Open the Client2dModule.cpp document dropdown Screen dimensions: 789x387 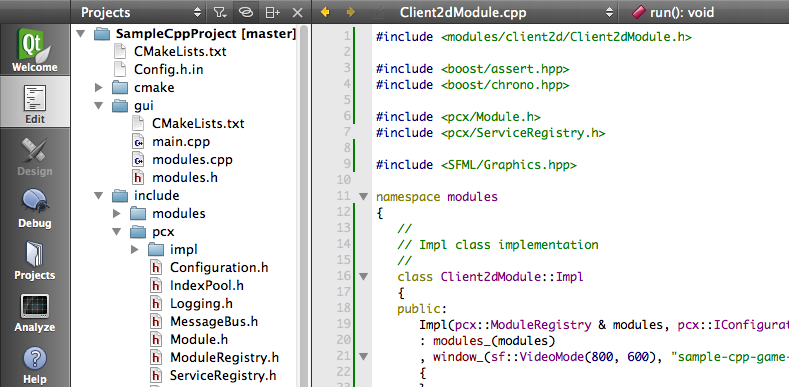(x=506, y=12)
